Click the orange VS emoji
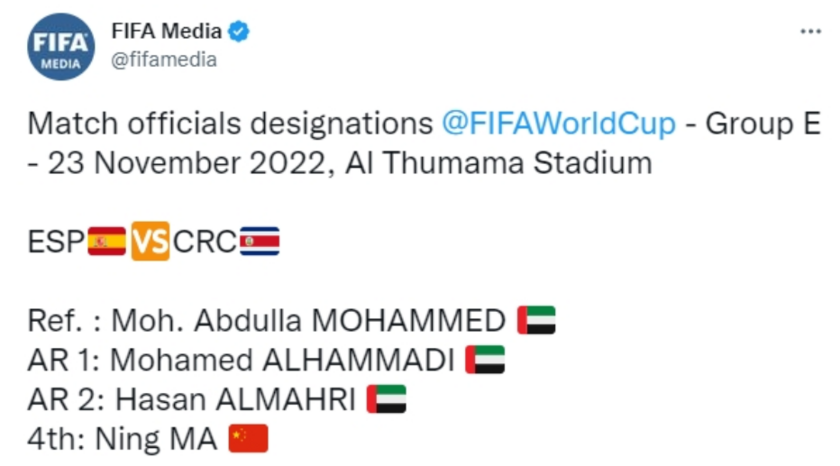This screenshot has width=840, height=466. click(150, 242)
